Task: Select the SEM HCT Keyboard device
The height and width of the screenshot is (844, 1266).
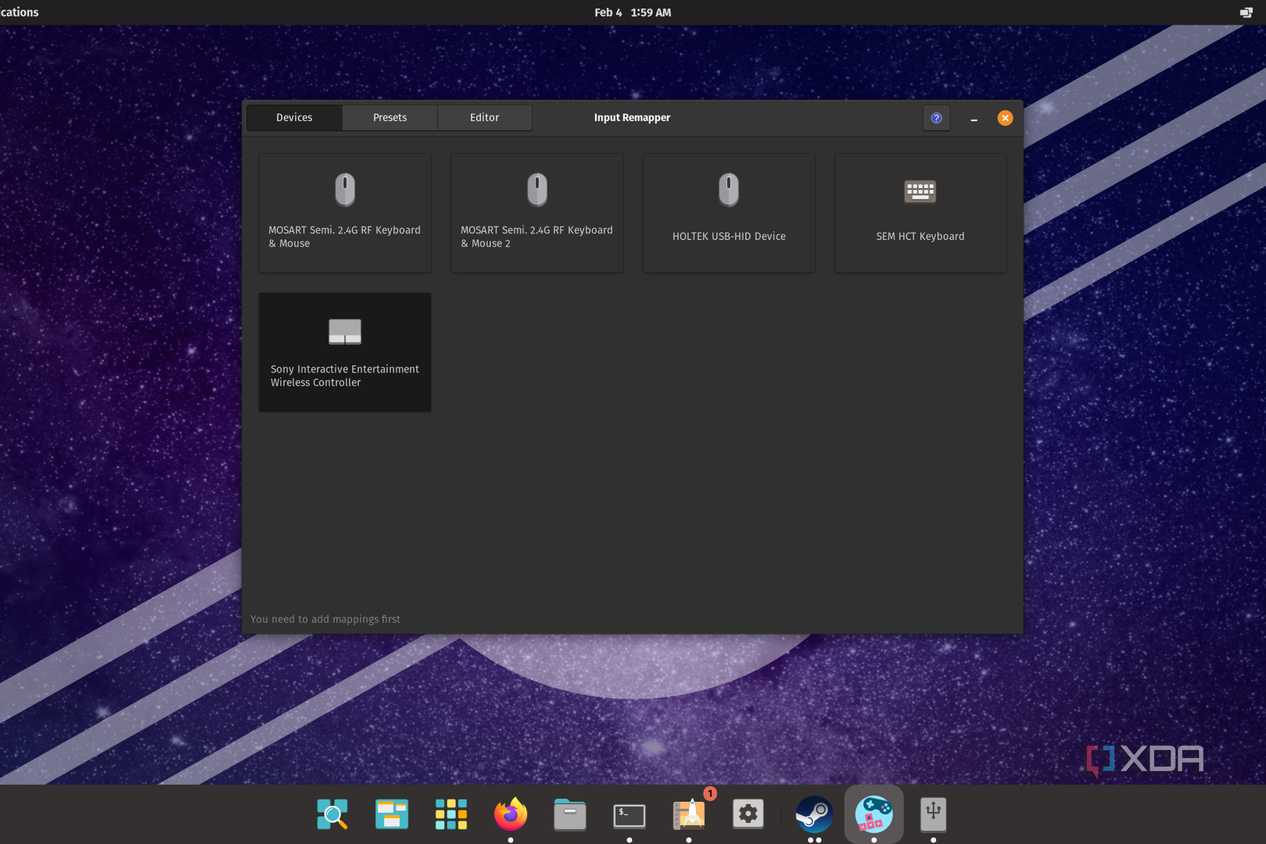Action: [920, 212]
